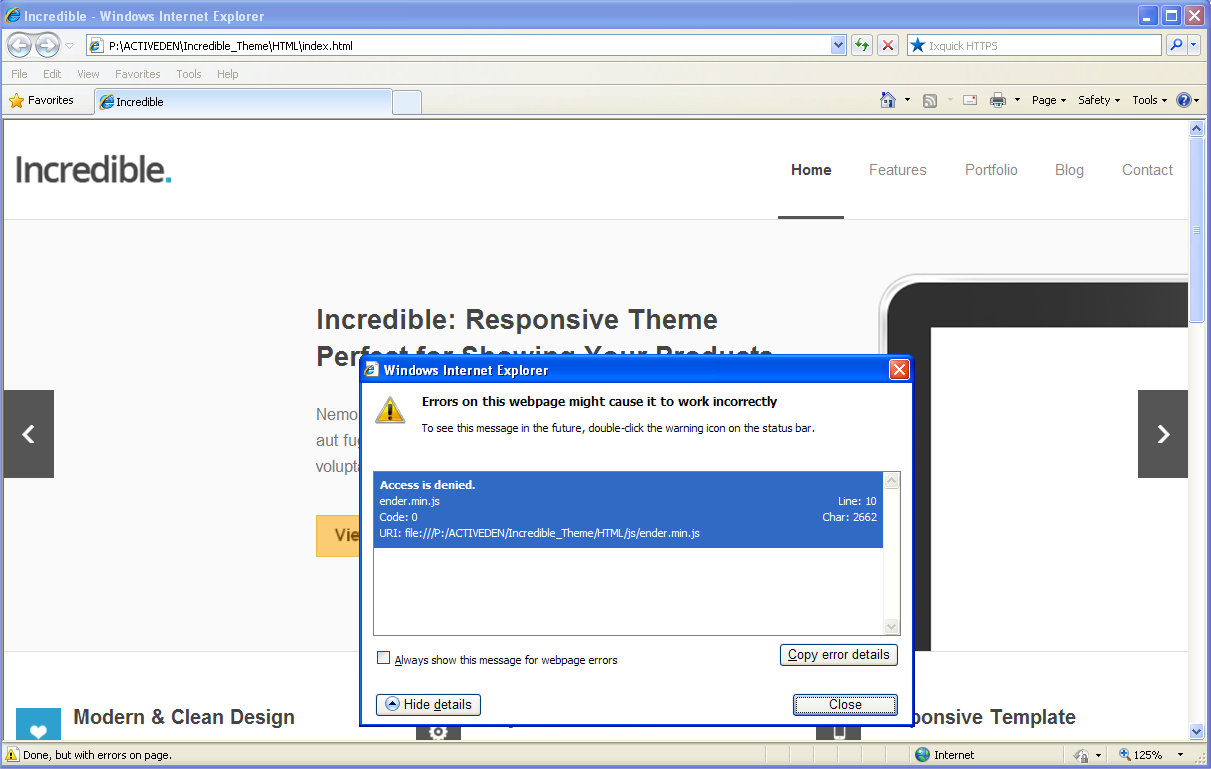Click the status bar warning icon
1211x769 pixels.
(x=12, y=755)
